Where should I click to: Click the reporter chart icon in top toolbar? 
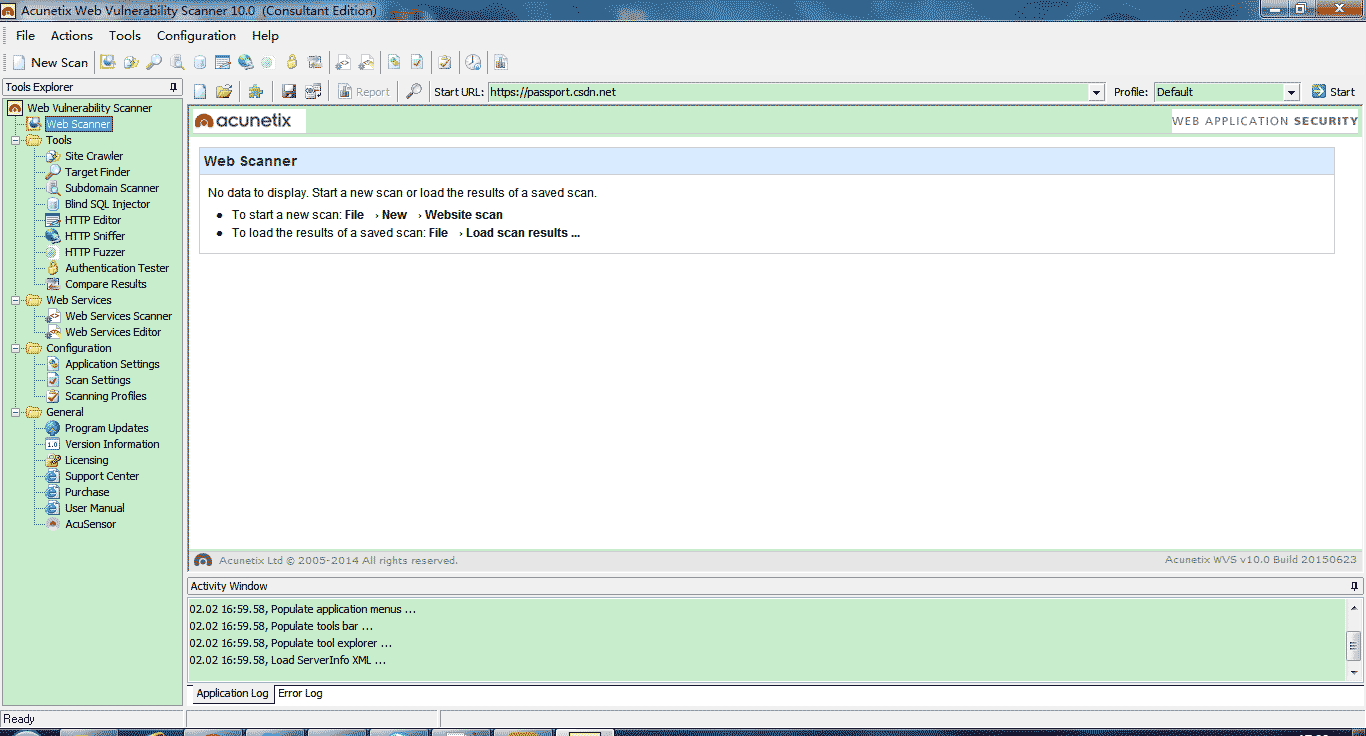(x=501, y=62)
